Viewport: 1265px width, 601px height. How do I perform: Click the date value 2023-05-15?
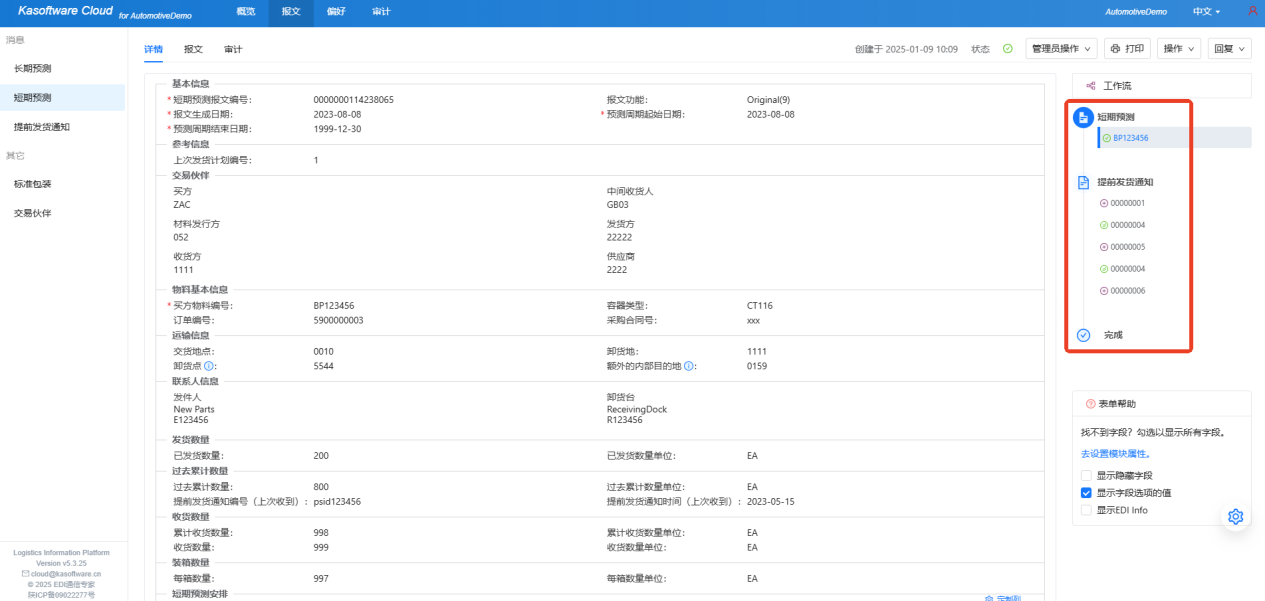[x=771, y=502]
